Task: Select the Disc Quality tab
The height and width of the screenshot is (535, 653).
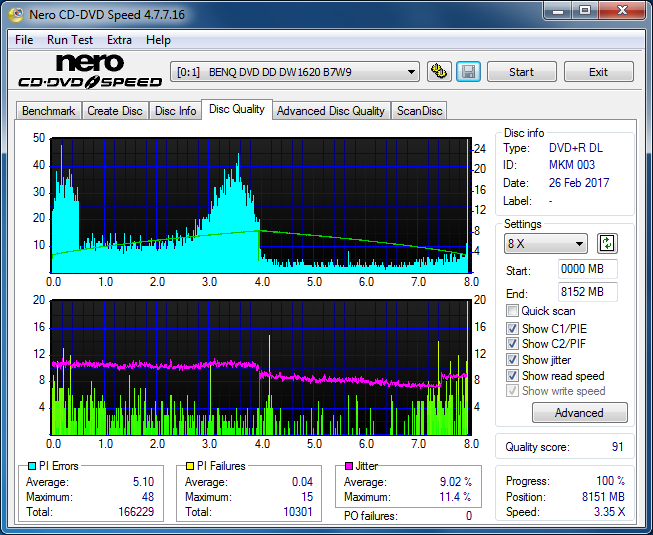Action: tap(237, 109)
